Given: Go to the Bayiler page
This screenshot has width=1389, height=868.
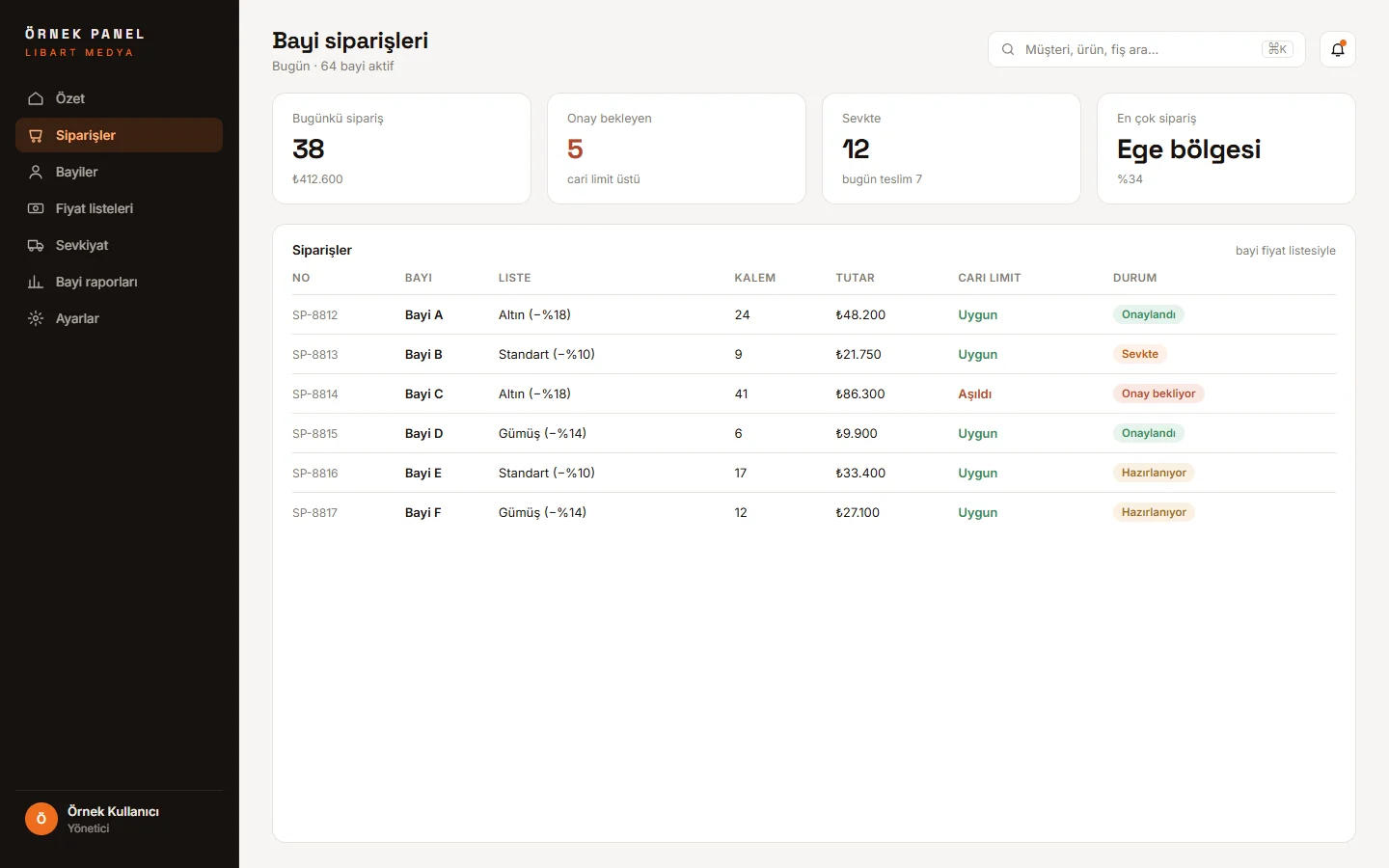Looking at the screenshot, I should (x=119, y=172).
